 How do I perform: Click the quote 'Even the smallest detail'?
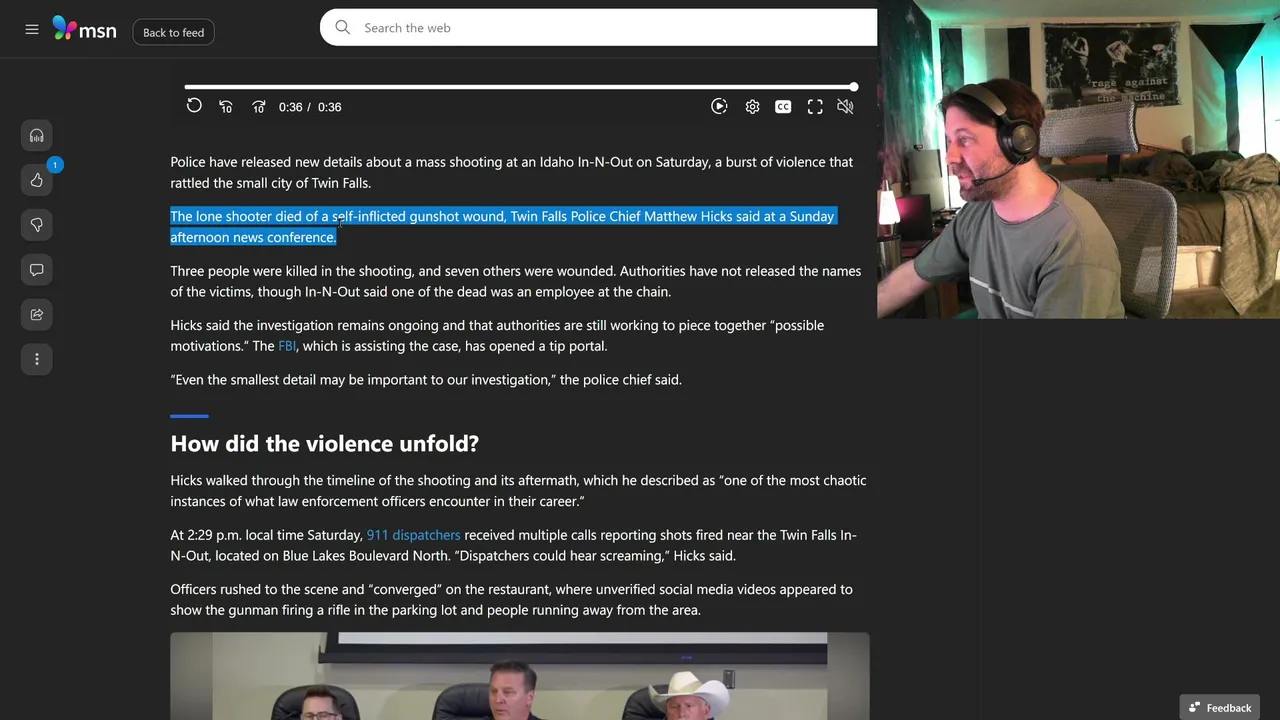426,380
